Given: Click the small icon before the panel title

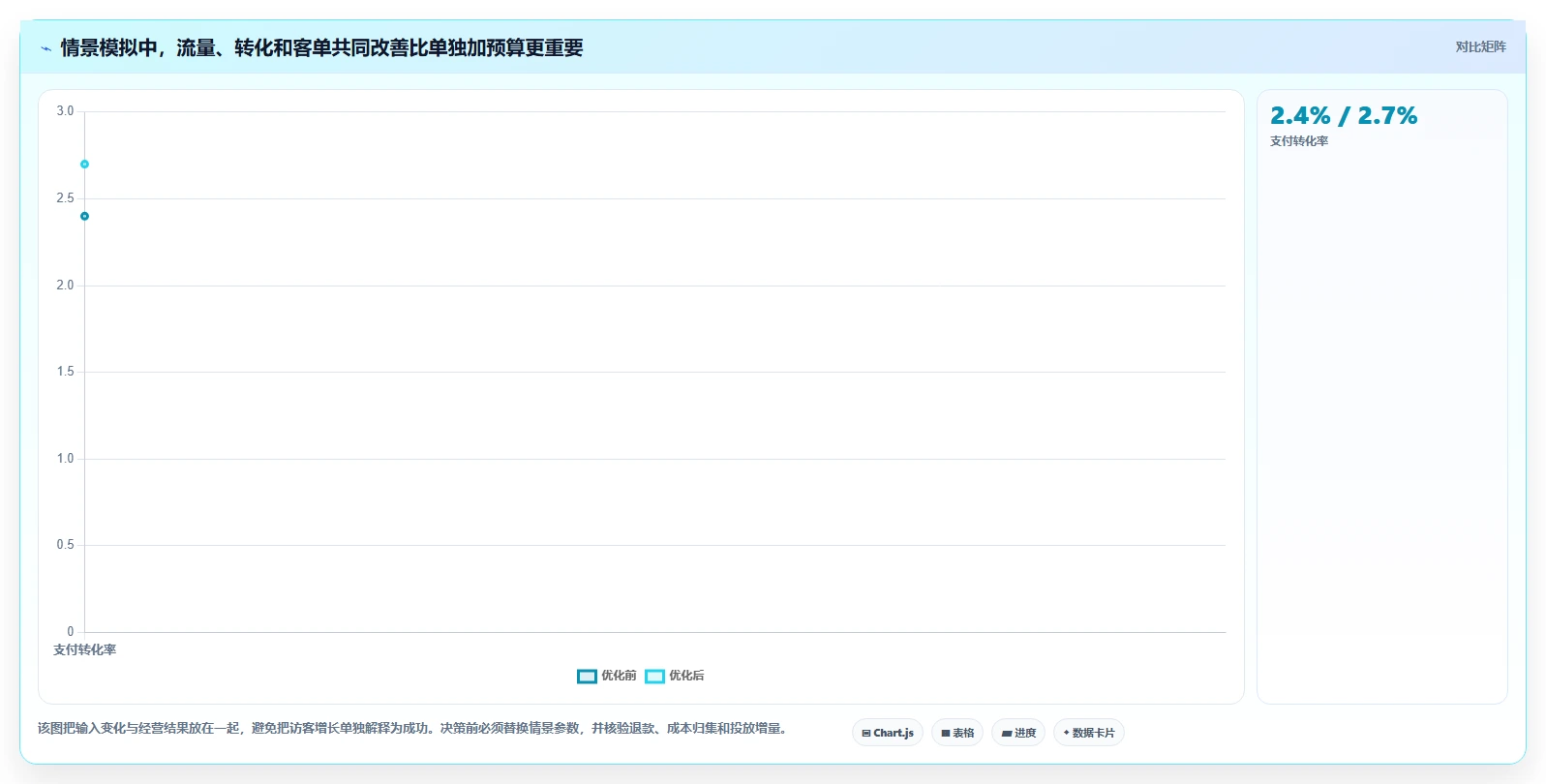Looking at the screenshot, I should click(x=45, y=48).
